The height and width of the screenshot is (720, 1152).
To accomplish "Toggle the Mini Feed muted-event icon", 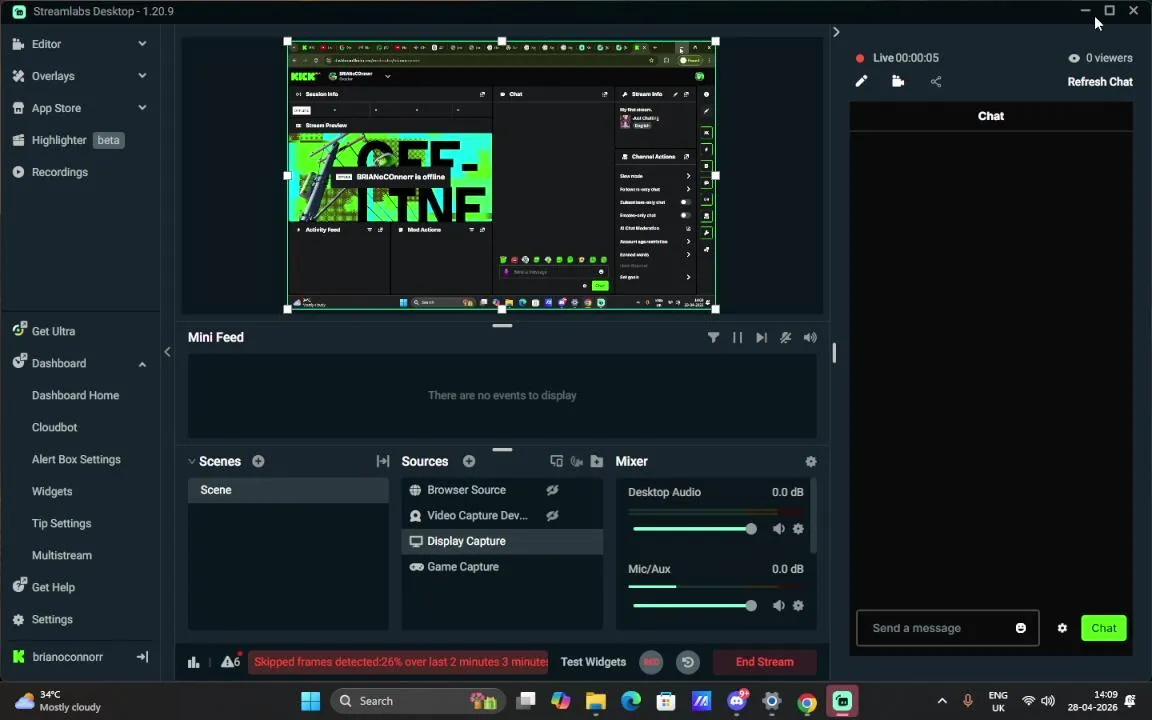I will tap(785, 337).
